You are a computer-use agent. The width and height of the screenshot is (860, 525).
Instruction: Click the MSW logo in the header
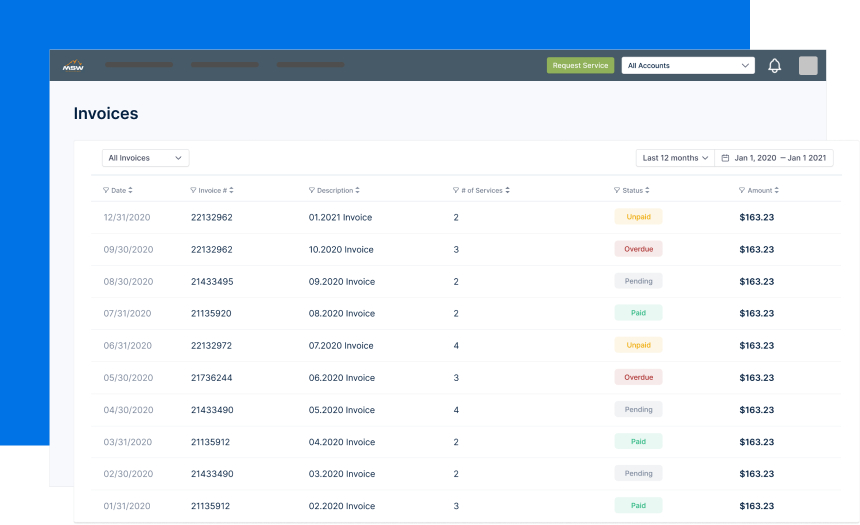(x=73, y=65)
